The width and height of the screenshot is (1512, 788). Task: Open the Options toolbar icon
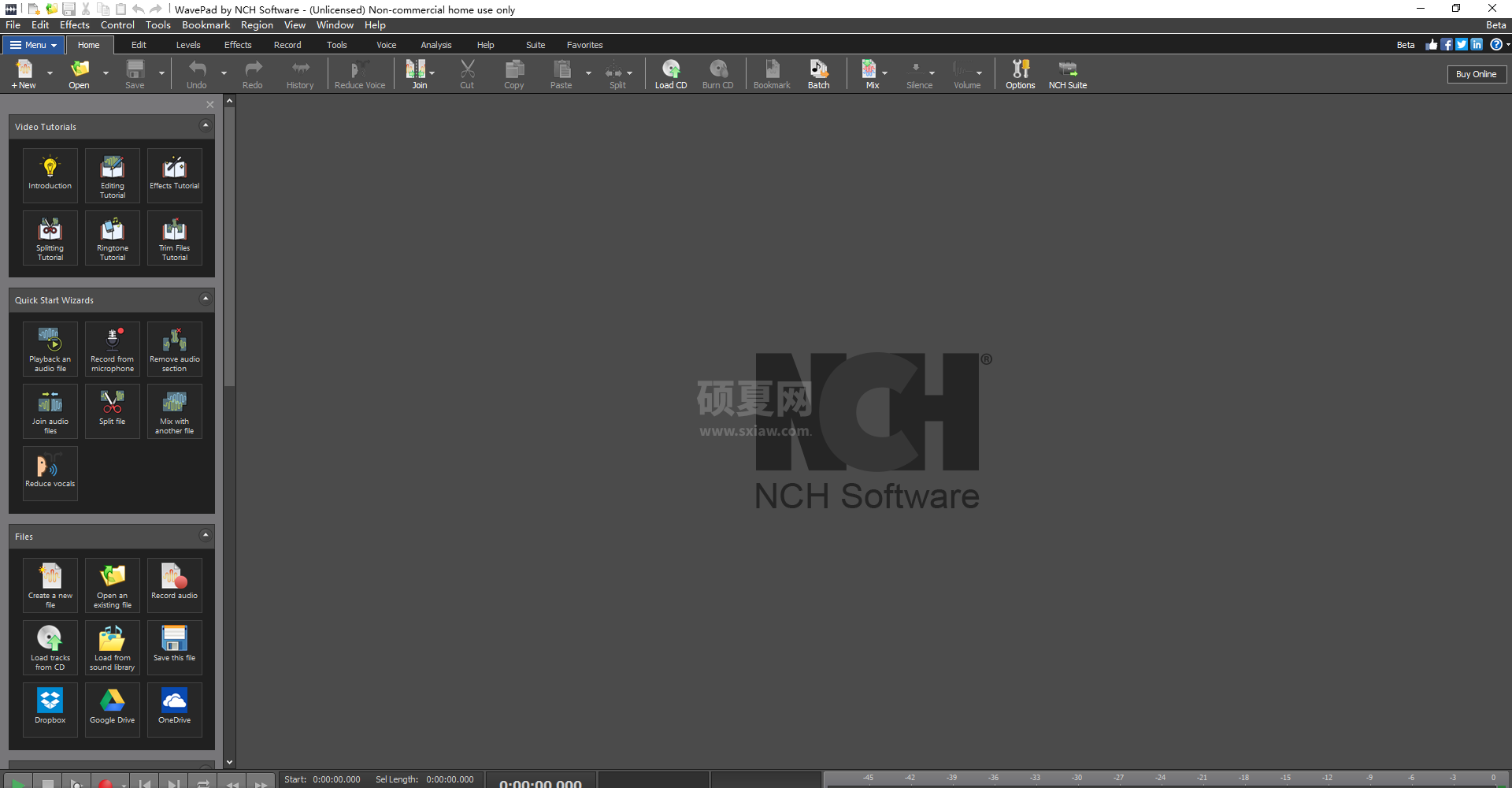(1021, 74)
